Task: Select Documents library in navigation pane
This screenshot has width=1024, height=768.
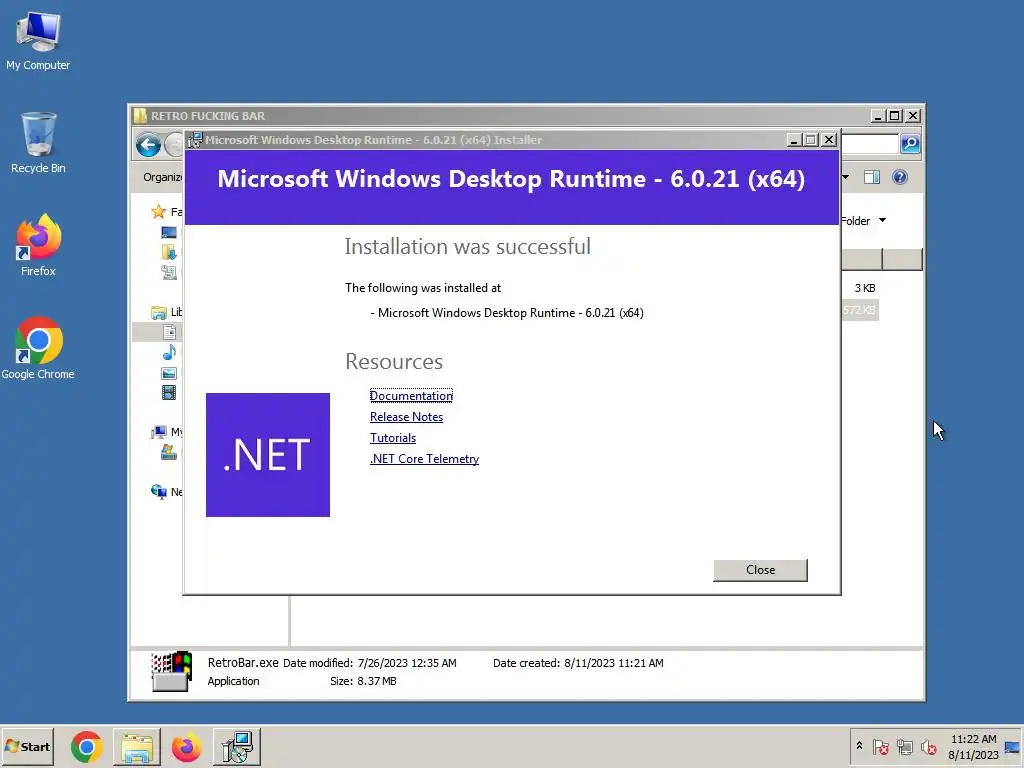Action: 169,332
